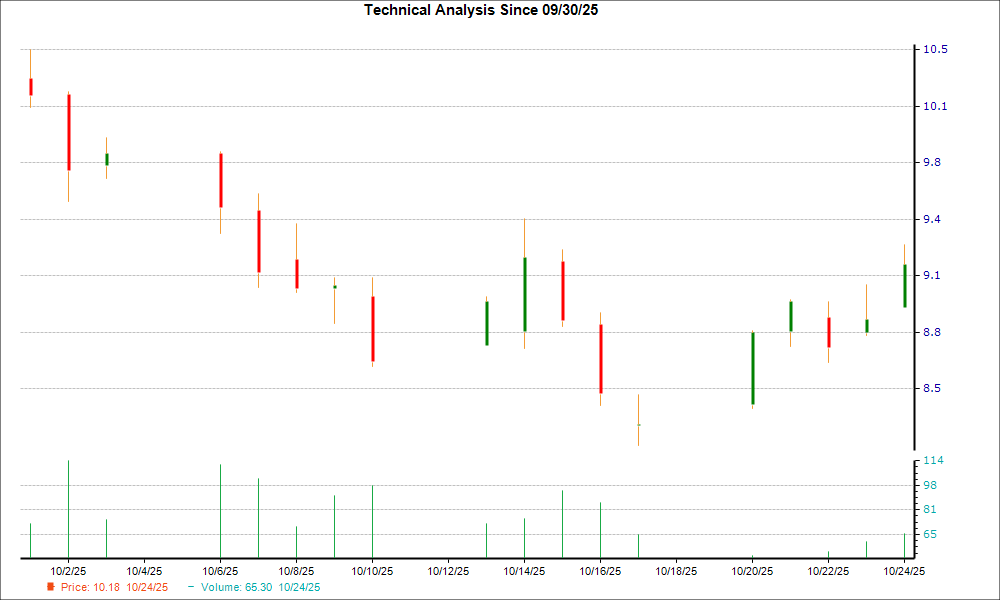Select the tall red candlestick on 10/6/25

pyautogui.click(x=221, y=180)
